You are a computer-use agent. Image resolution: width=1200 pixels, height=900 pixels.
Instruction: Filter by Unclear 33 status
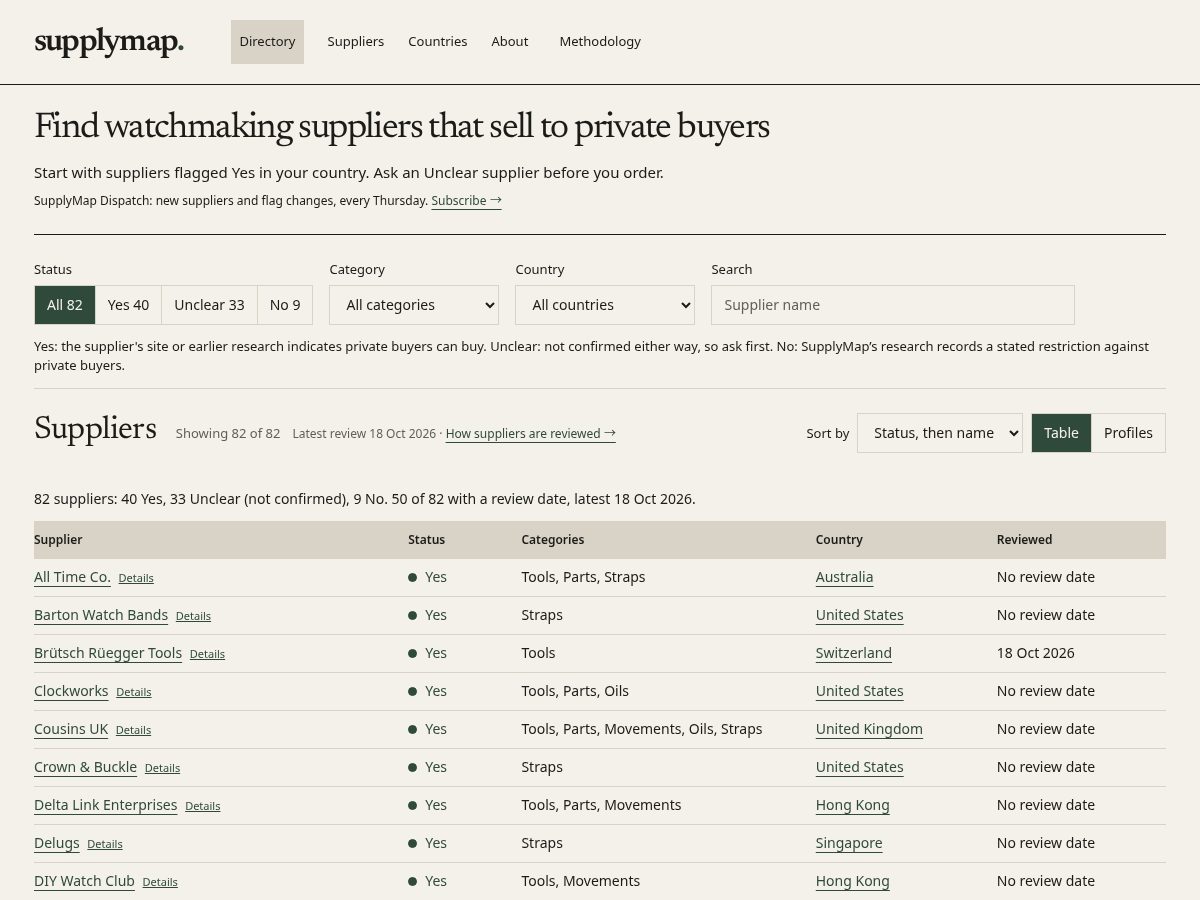[x=209, y=305]
